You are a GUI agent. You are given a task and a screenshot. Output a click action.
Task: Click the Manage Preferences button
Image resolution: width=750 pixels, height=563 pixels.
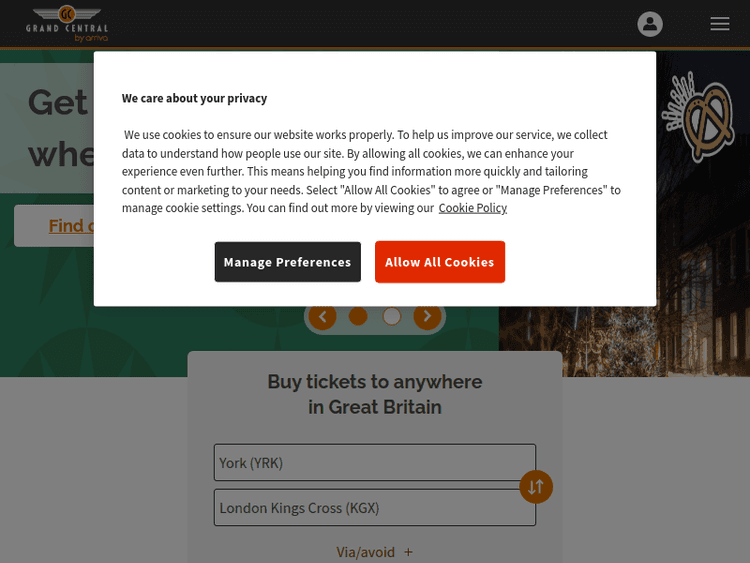coord(287,262)
